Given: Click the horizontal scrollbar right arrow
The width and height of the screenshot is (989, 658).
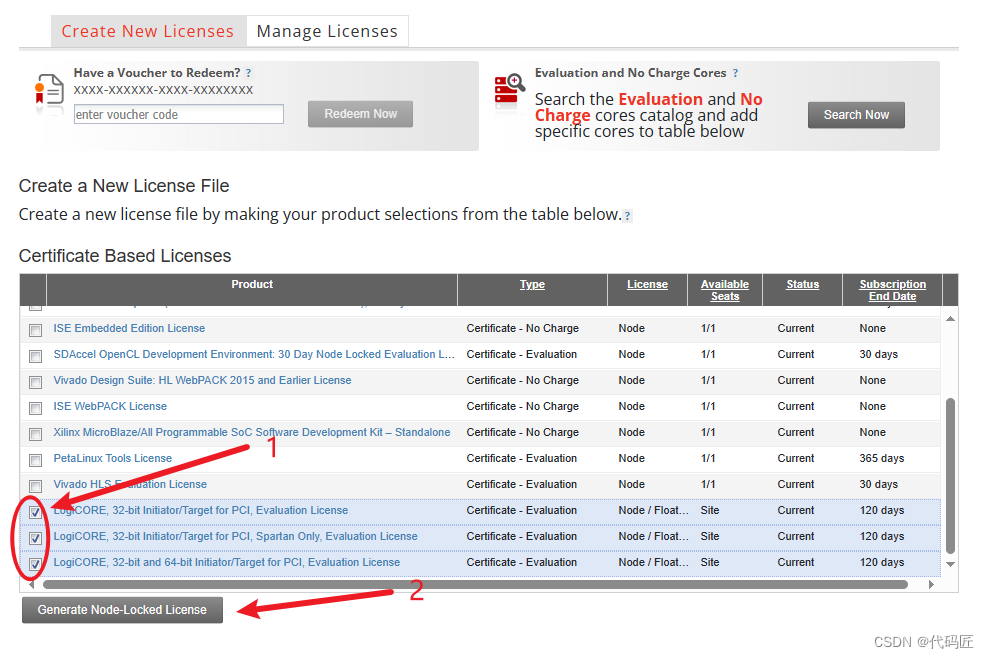Looking at the screenshot, I should click(931, 585).
